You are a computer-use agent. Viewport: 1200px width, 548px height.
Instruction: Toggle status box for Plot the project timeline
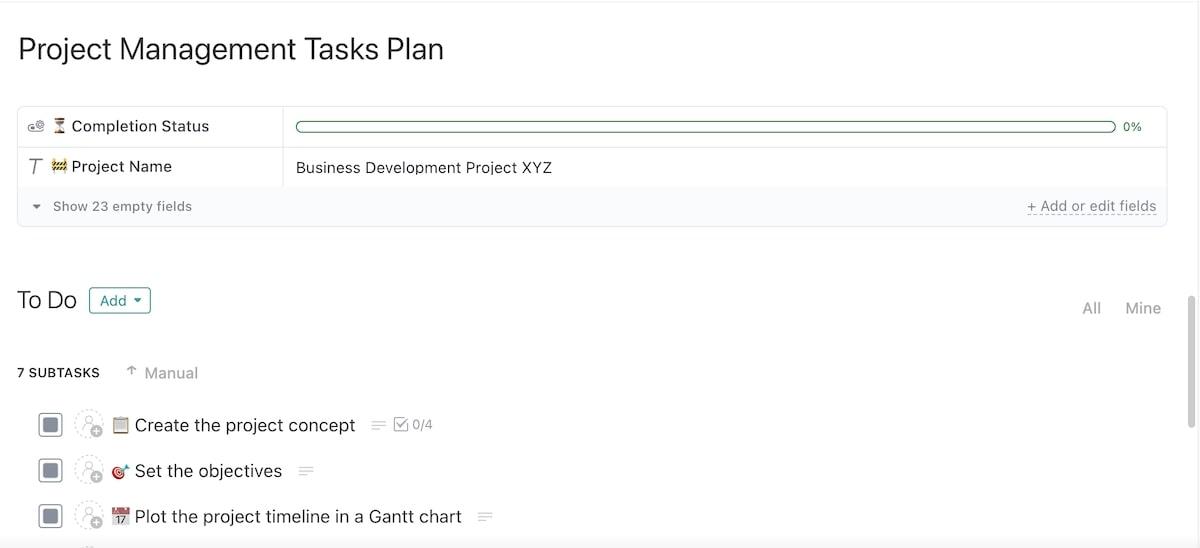50,517
